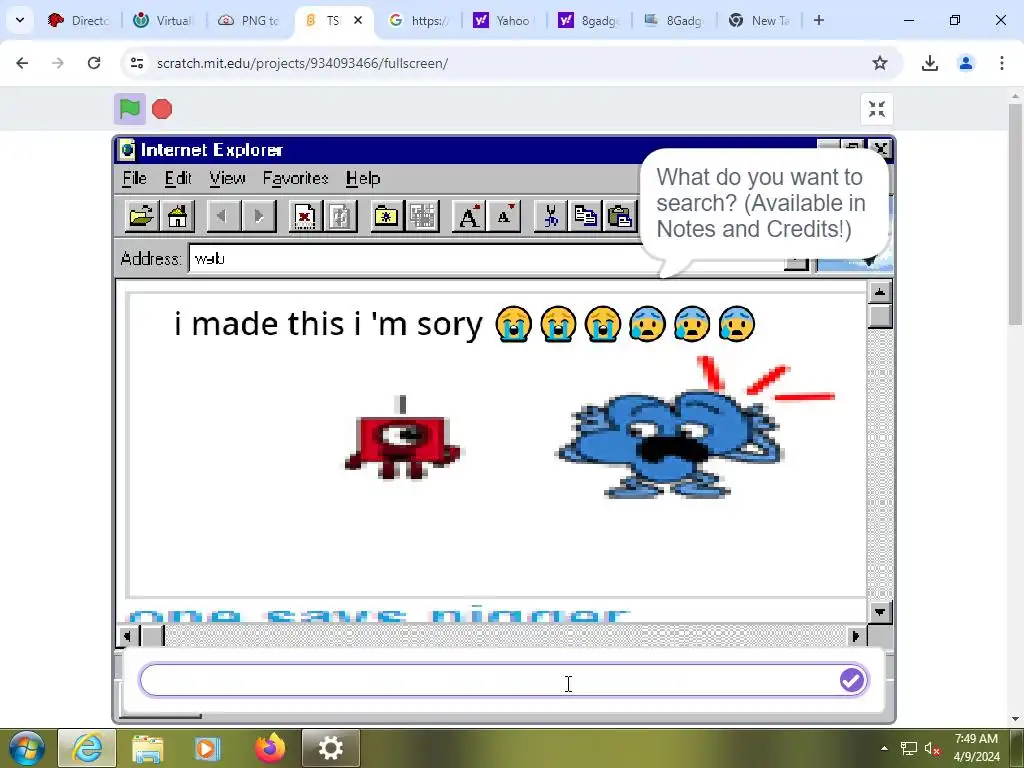
Task: Open a new browser tab with plus
Action: (819, 20)
